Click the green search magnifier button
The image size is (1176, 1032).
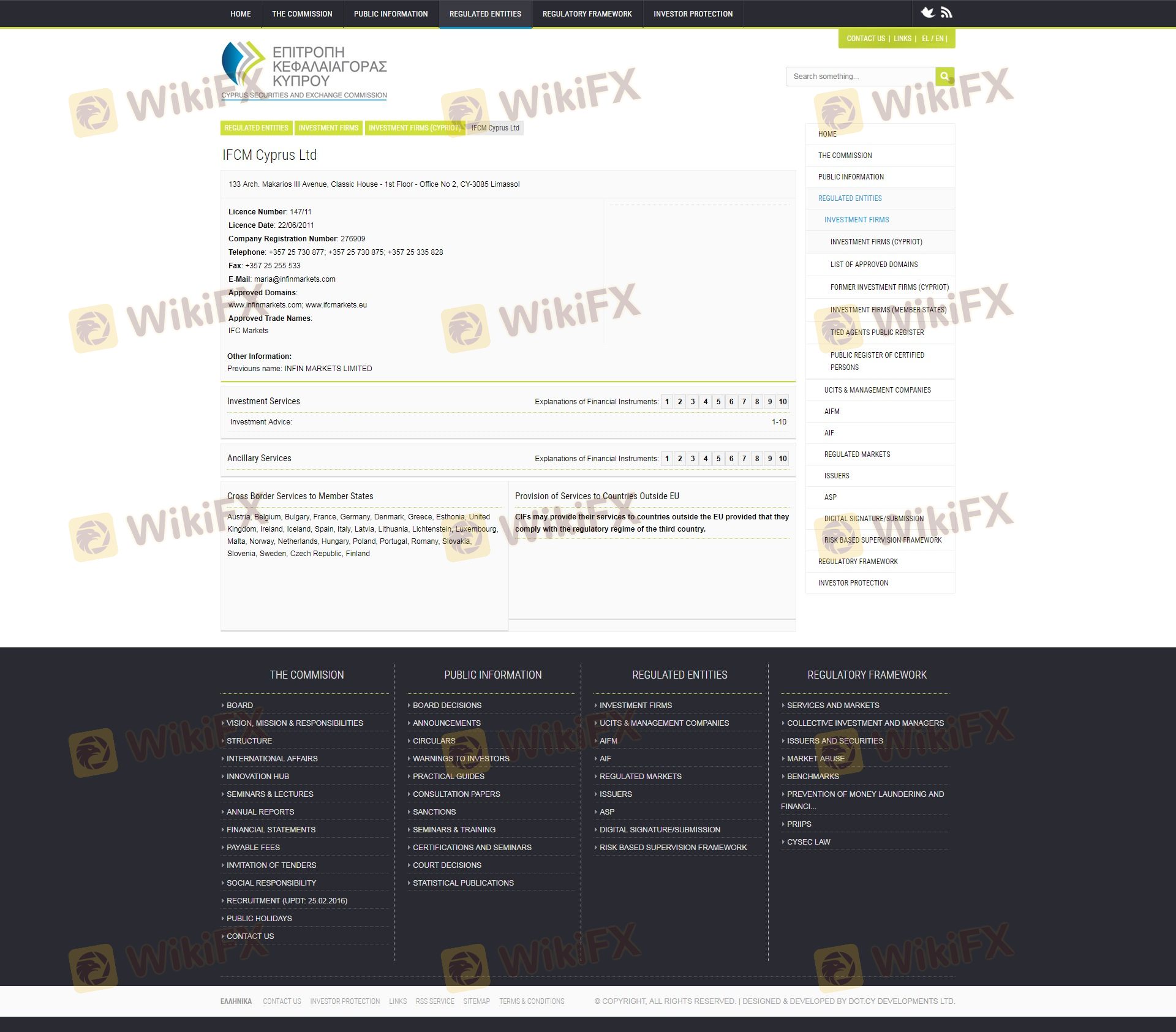tap(944, 77)
